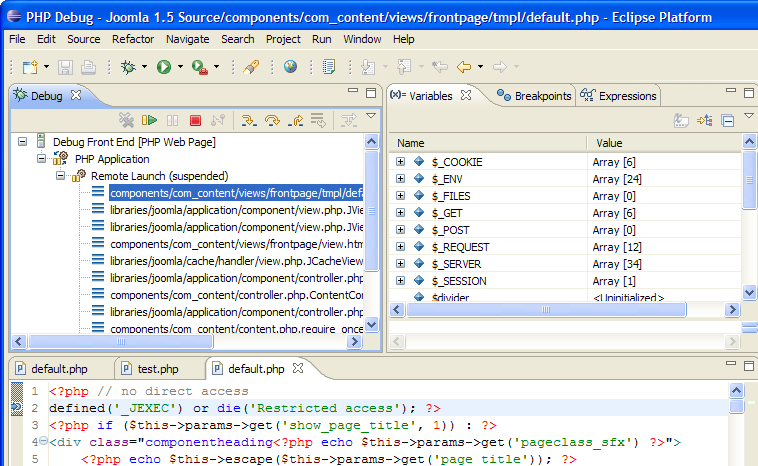758x466 pixels.
Task: Switch to the Breakpoints tab
Action: coord(534,96)
